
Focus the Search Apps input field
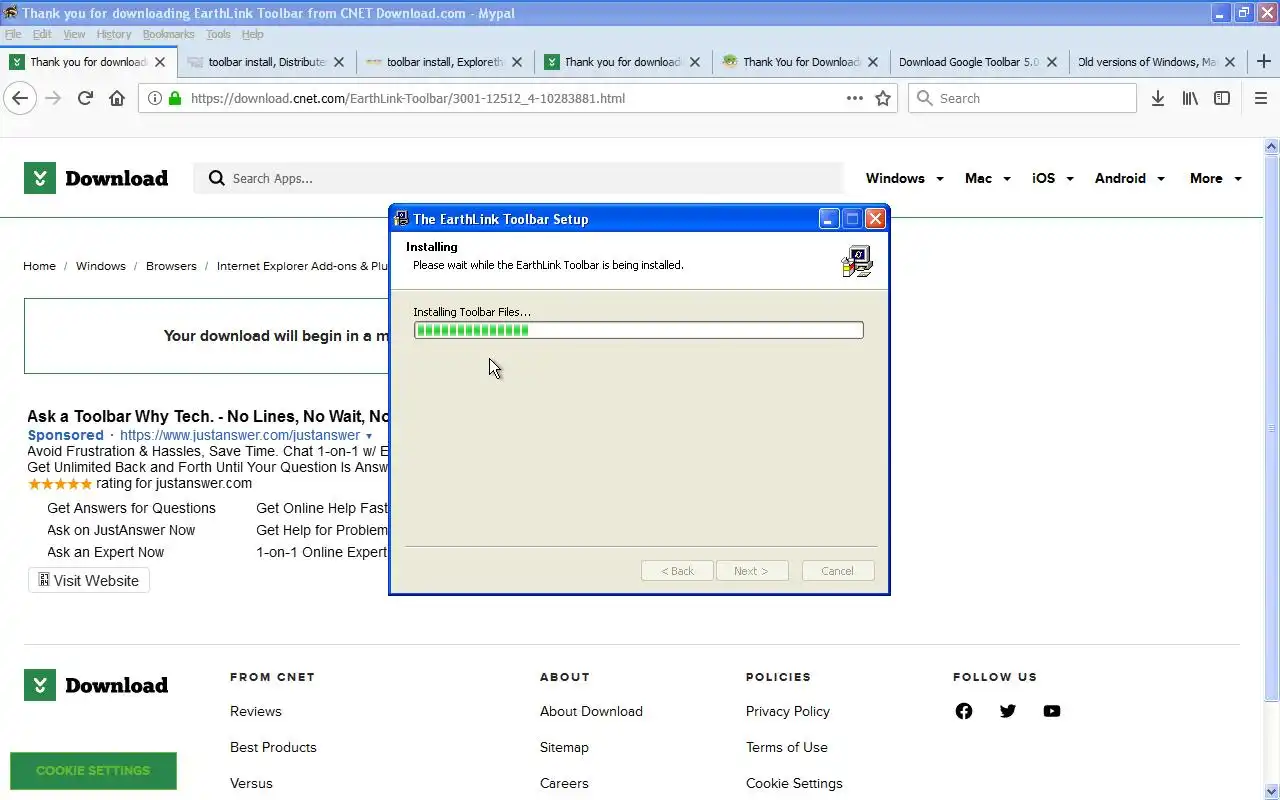pyautogui.click(x=520, y=178)
